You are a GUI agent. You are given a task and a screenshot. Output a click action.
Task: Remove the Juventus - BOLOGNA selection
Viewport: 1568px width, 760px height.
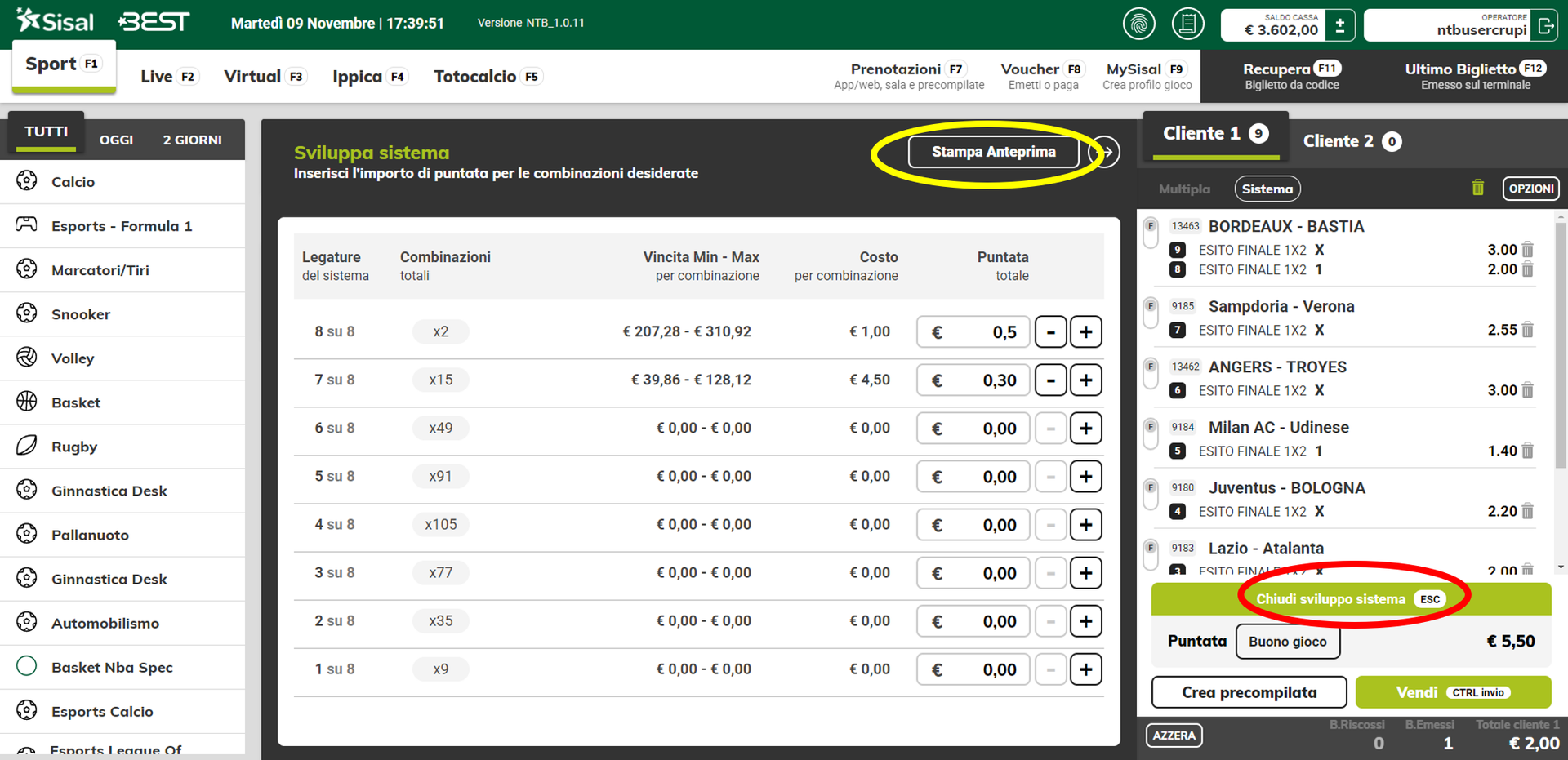pos(1528,511)
